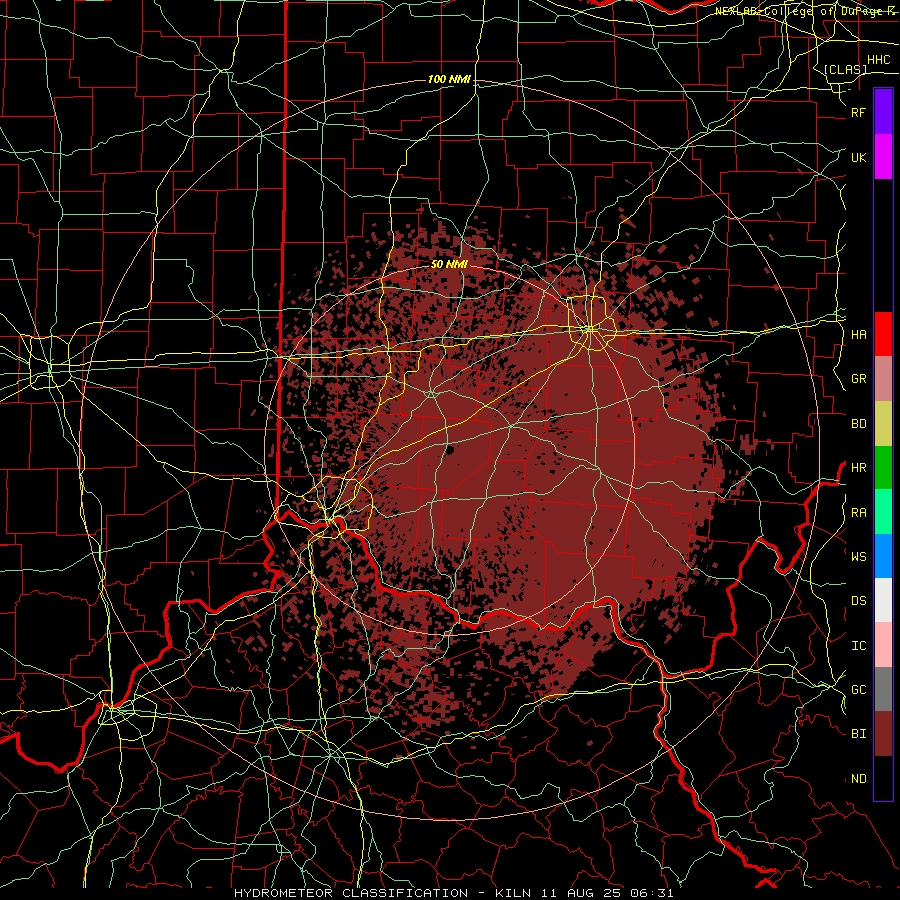This screenshot has height=900, width=900.
Task: Pick the mint green RA legend swatch
Action: pos(883,512)
